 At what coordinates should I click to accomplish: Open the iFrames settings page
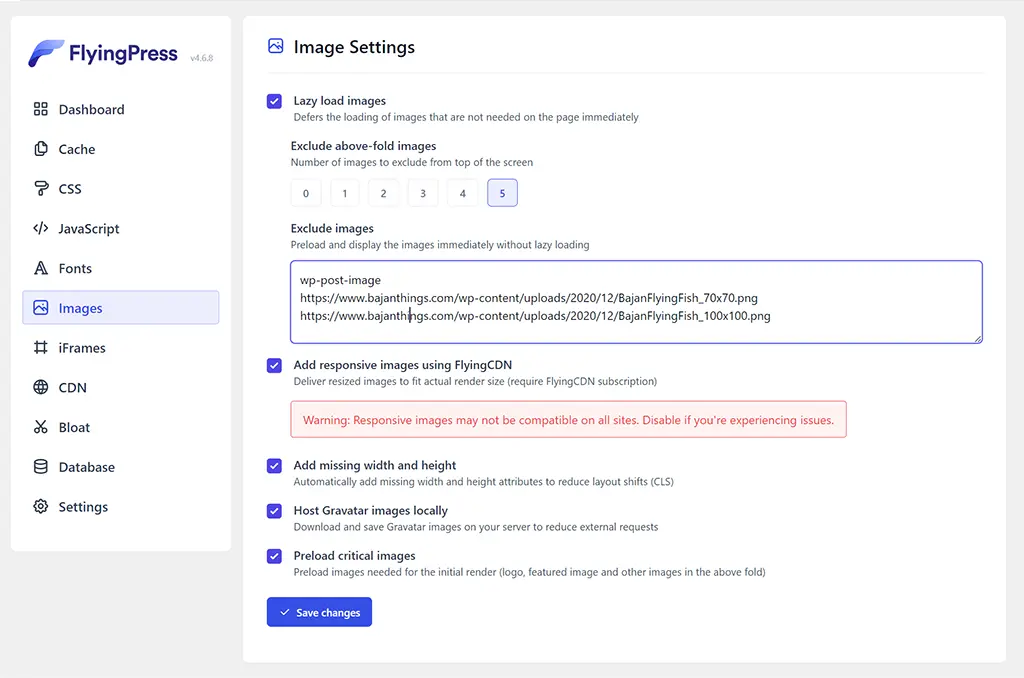point(121,347)
